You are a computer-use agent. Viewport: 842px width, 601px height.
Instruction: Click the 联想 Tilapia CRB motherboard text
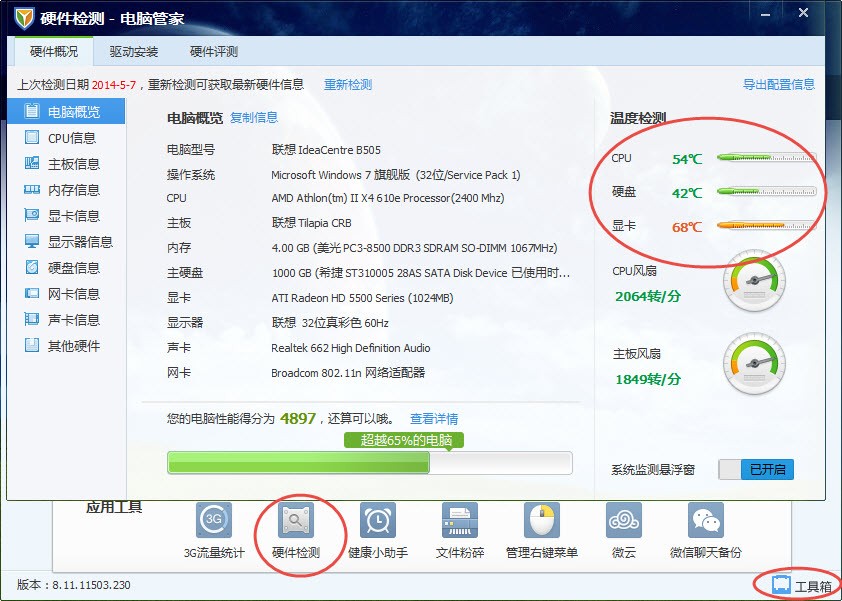[x=311, y=222]
